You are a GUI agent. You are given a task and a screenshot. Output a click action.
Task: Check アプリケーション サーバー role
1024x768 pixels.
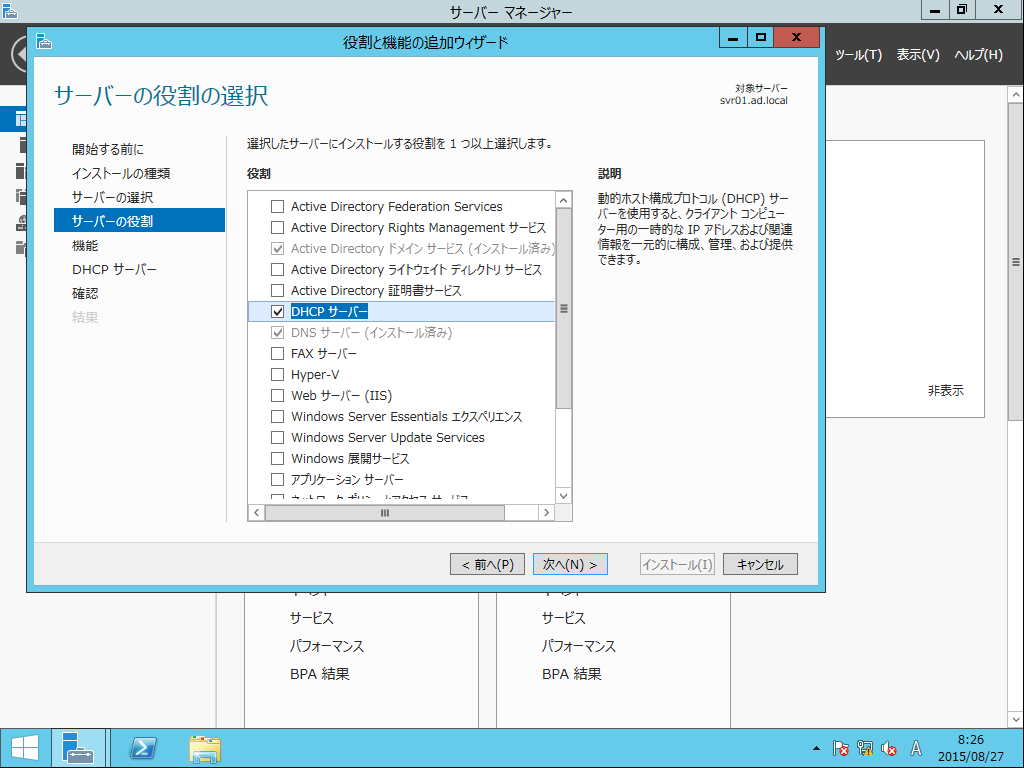277,479
